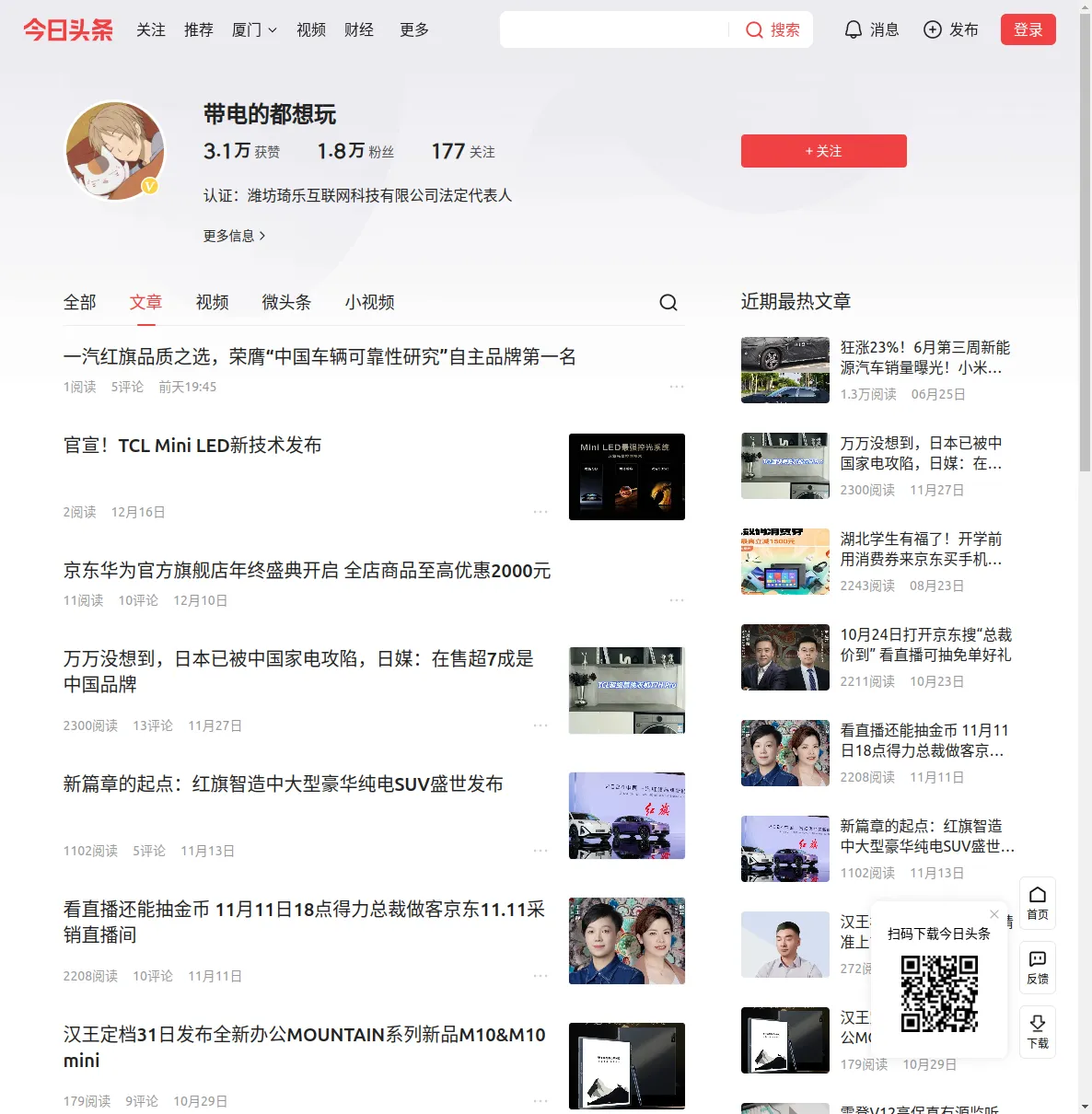Click the 狂涨23% hot article car thumbnail
Image resolution: width=1092 pixels, height=1114 pixels.
pos(785,370)
